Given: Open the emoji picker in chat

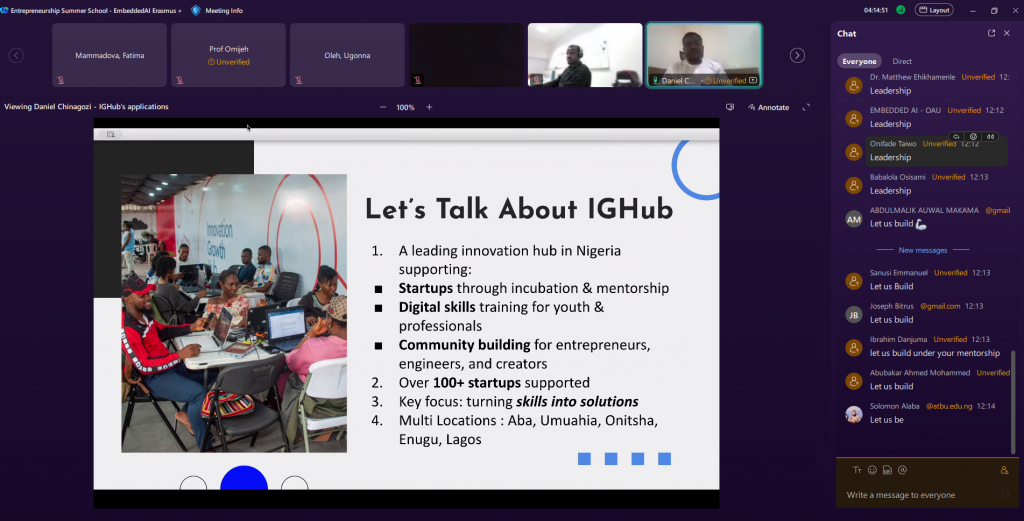Looking at the screenshot, I should tap(872, 470).
